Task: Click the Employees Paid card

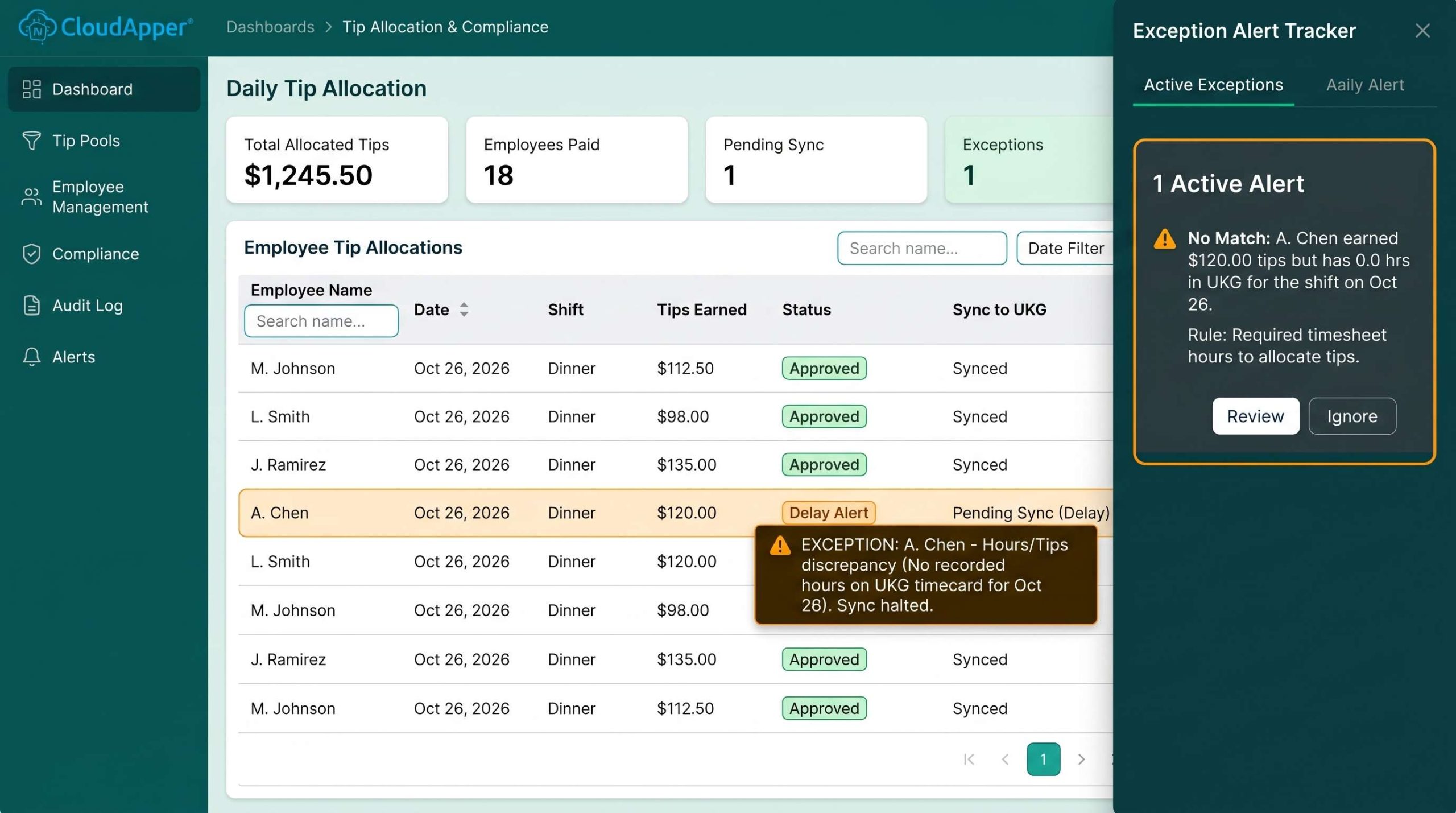Action: pyautogui.click(x=577, y=159)
